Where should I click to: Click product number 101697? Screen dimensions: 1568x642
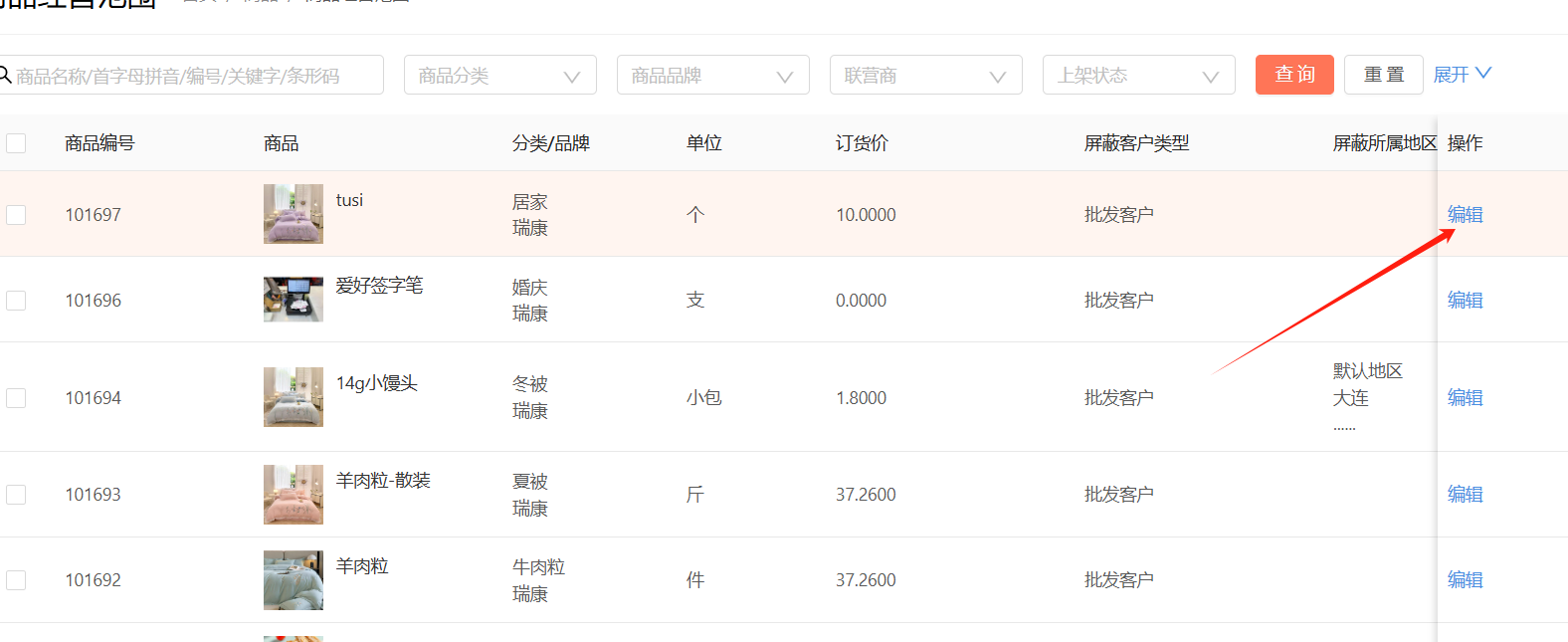[x=93, y=215]
